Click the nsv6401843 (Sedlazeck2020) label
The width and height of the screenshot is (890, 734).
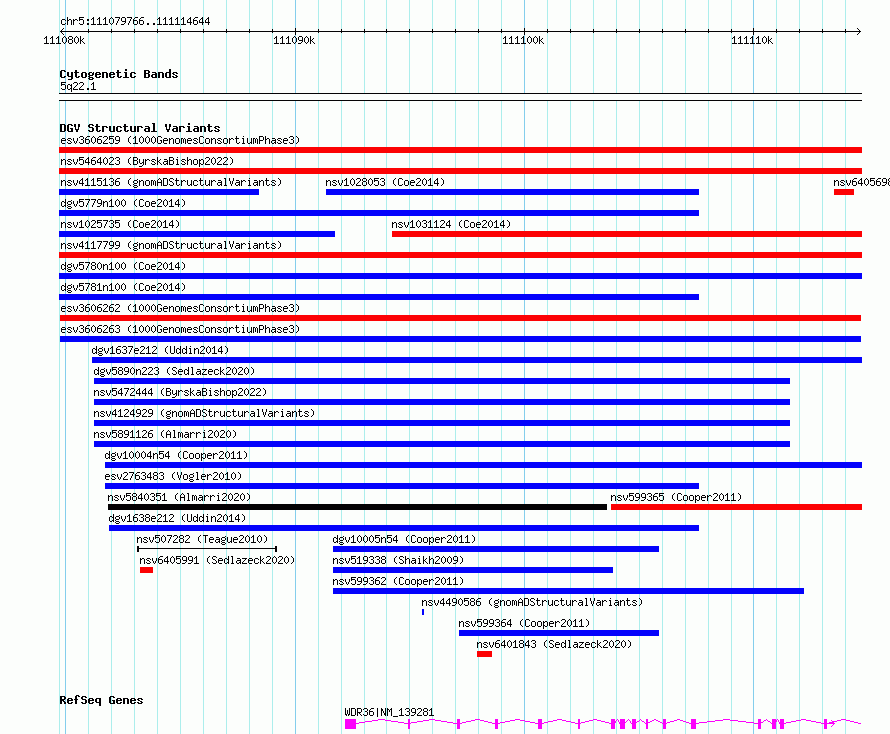[554, 644]
